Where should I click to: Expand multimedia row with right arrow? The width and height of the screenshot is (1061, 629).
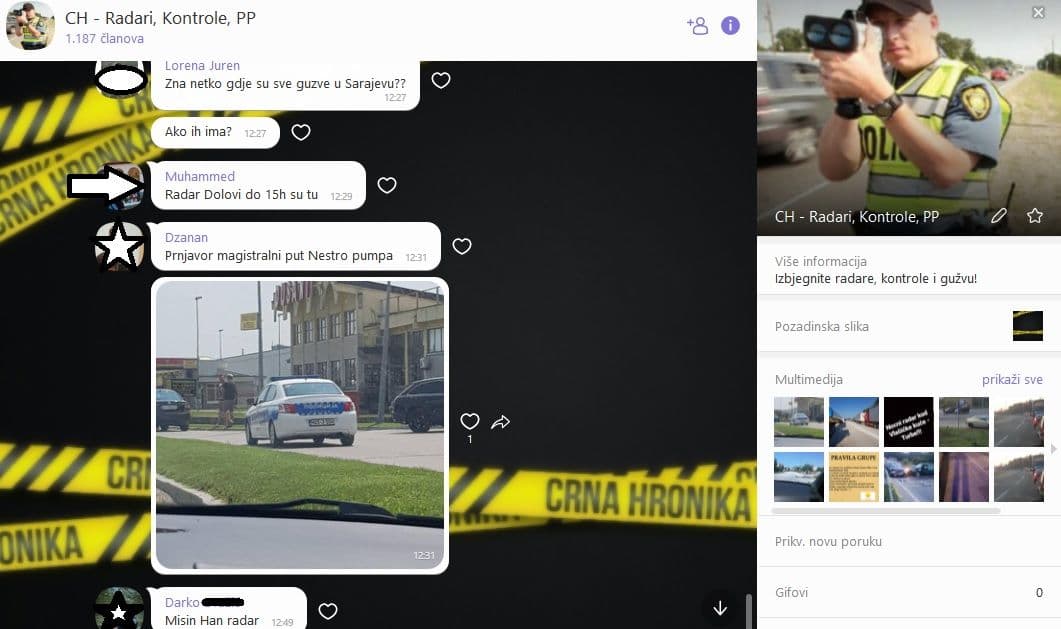point(1052,449)
